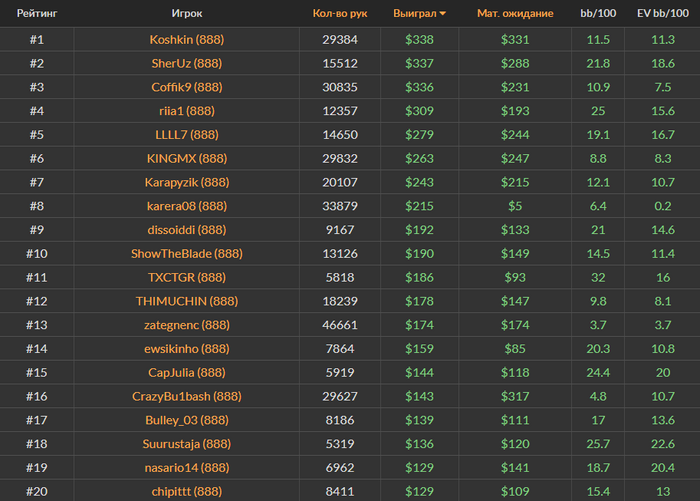Image resolution: width=700 pixels, height=501 pixels.
Task: Select rank cell #1
Action: 37,40
